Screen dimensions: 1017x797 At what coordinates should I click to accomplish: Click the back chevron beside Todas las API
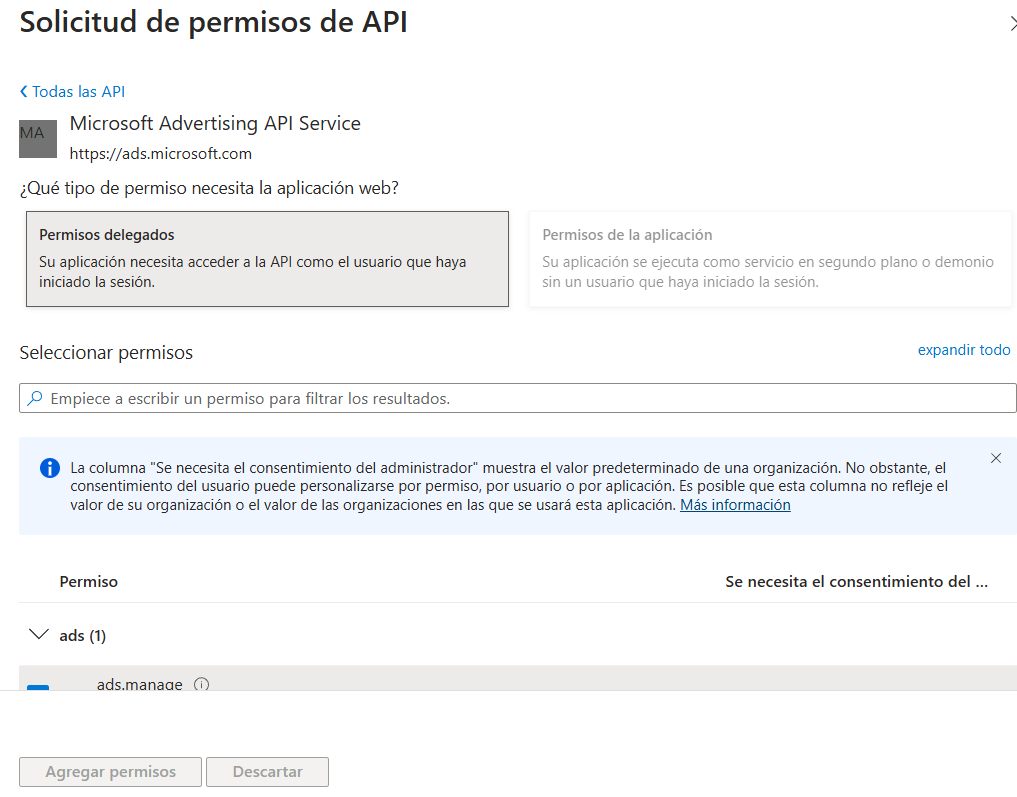24,91
